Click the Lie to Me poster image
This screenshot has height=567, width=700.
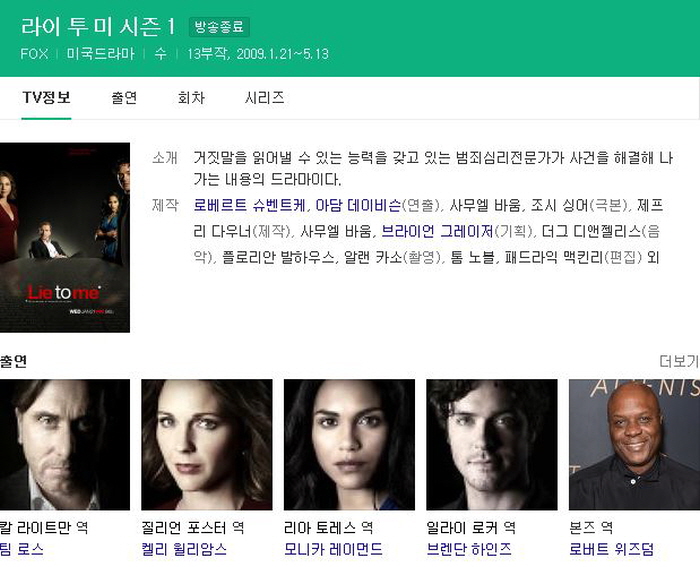click(x=65, y=238)
